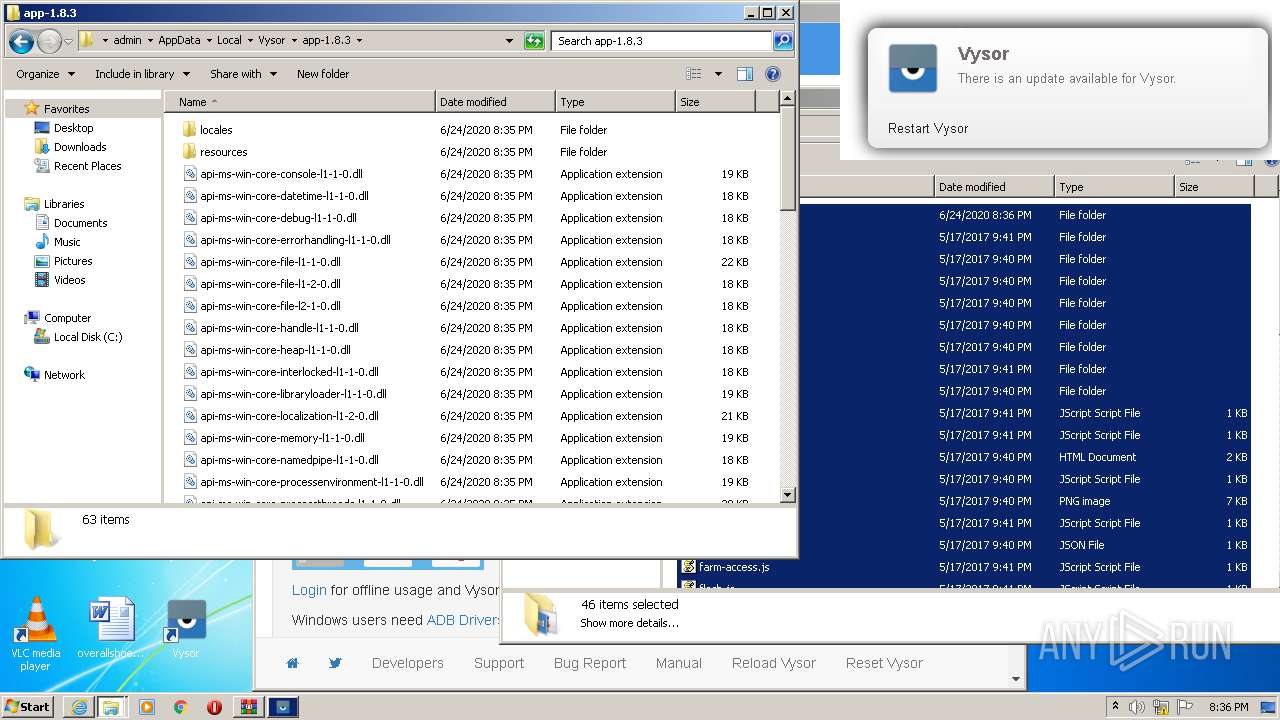Show hidden tray icons arrow
The height and width of the screenshot is (720, 1280).
coord(1116,707)
